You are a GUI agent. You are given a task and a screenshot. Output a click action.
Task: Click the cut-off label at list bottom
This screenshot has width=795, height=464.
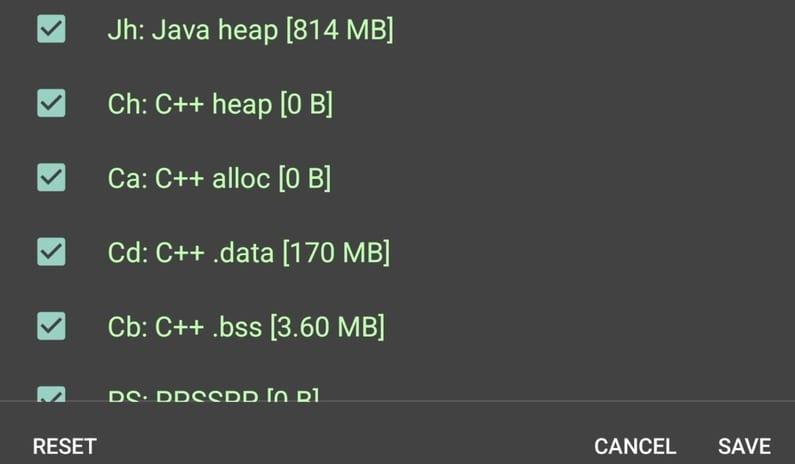point(212,396)
